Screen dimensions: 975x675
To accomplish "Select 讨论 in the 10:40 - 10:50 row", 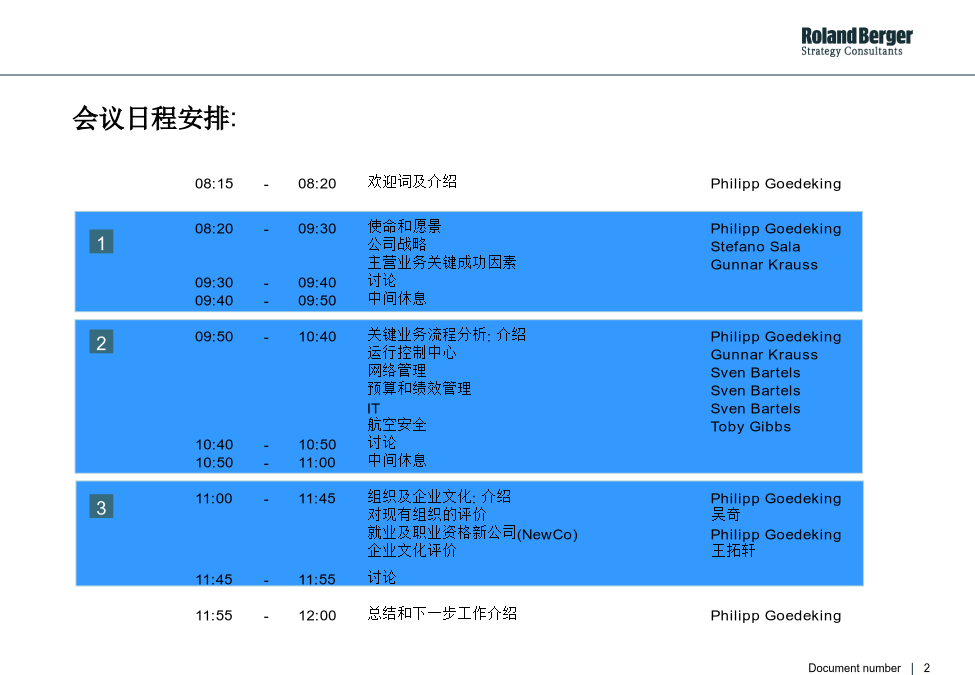I will click(x=382, y=443).
